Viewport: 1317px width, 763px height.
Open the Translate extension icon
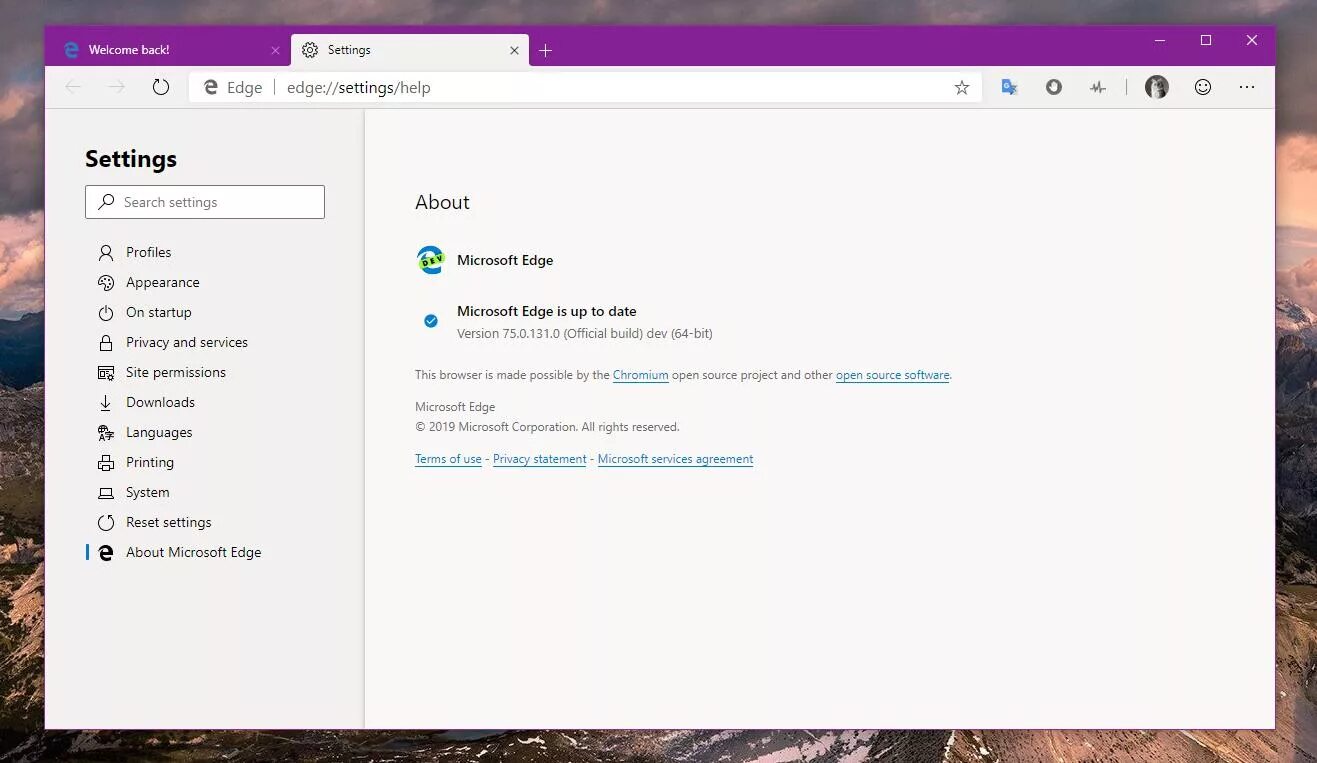pyautogui.click(x=1010, y=87)
